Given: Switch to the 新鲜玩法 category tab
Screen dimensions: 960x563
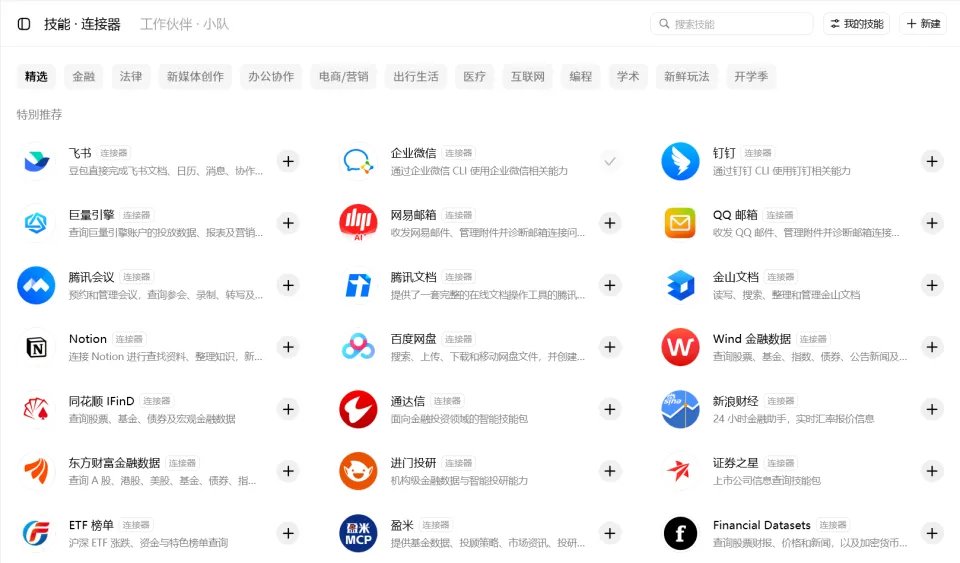Looking at the screenshot, I should point(687,76).
